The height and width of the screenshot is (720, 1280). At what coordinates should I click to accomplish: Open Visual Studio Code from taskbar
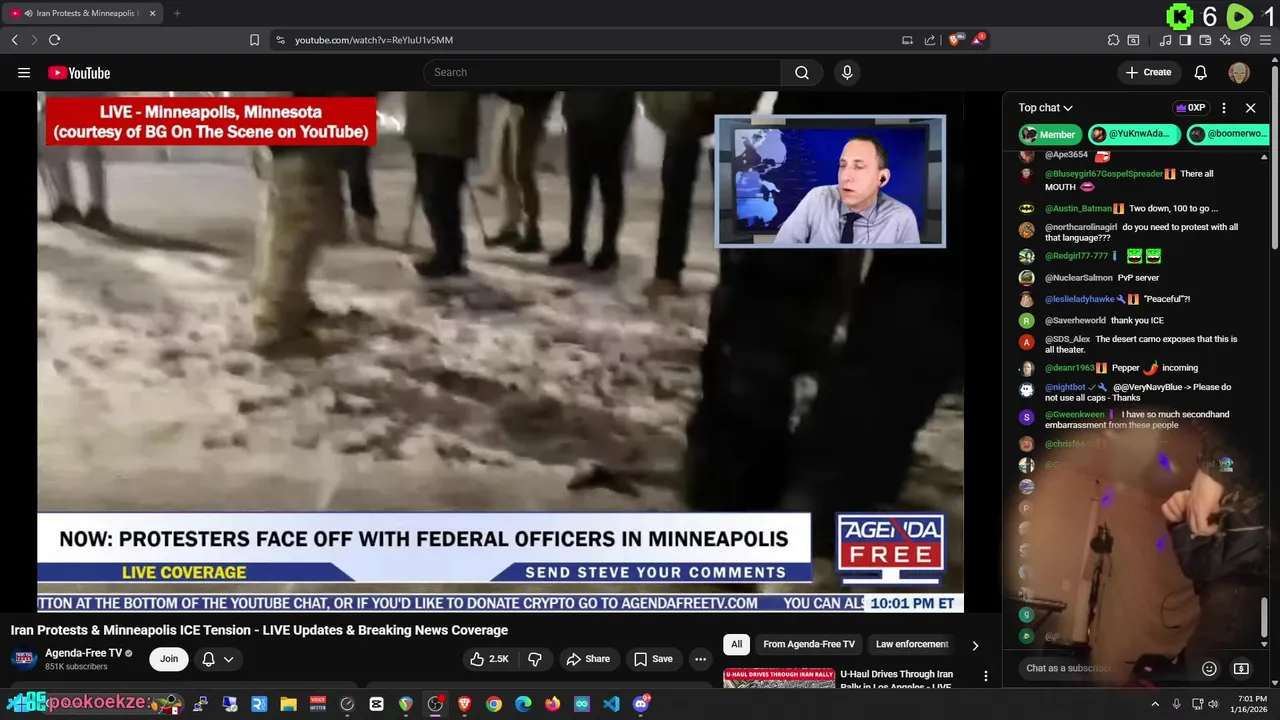[x=611, y=704]
